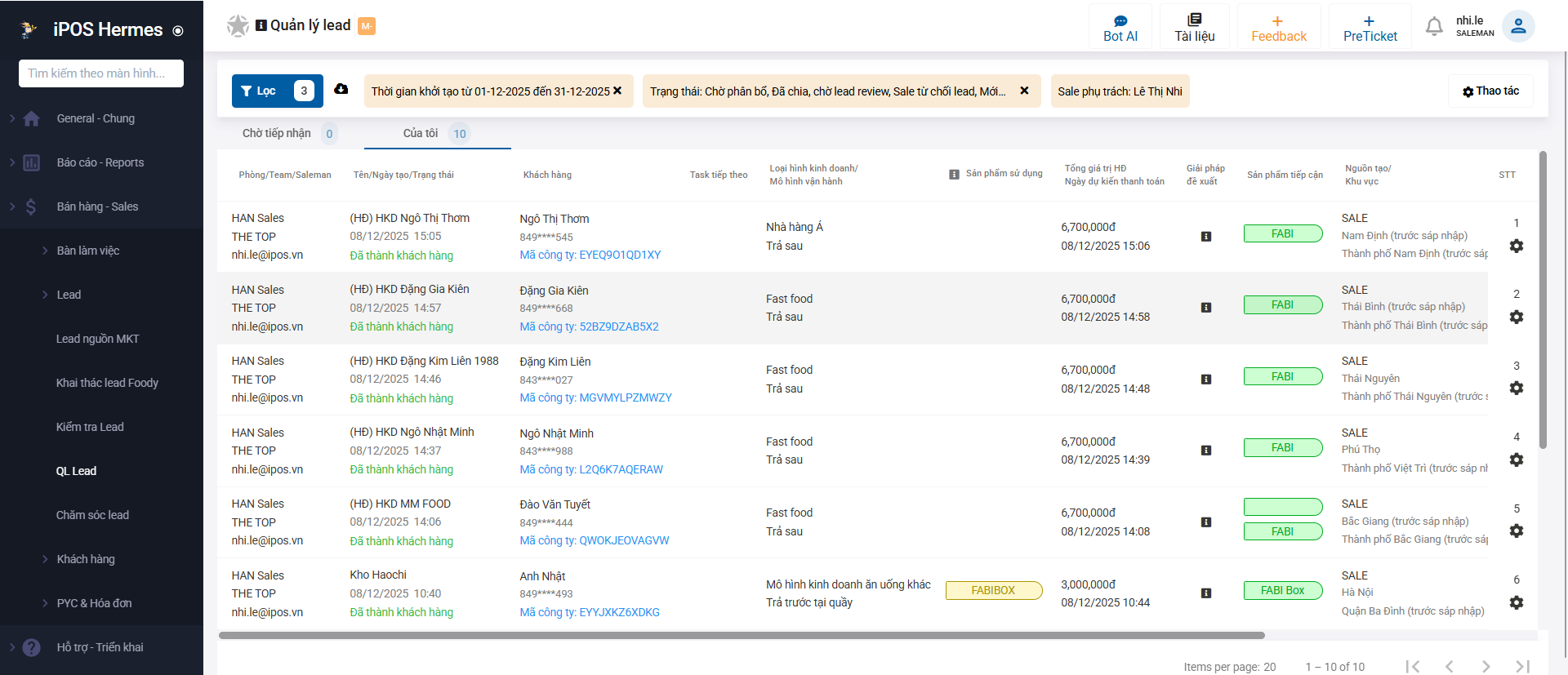Open gear settings for row 2 Đặng Gia Kiên
This screenshot has width=1568, height=675.
[x=1517, y=317]
